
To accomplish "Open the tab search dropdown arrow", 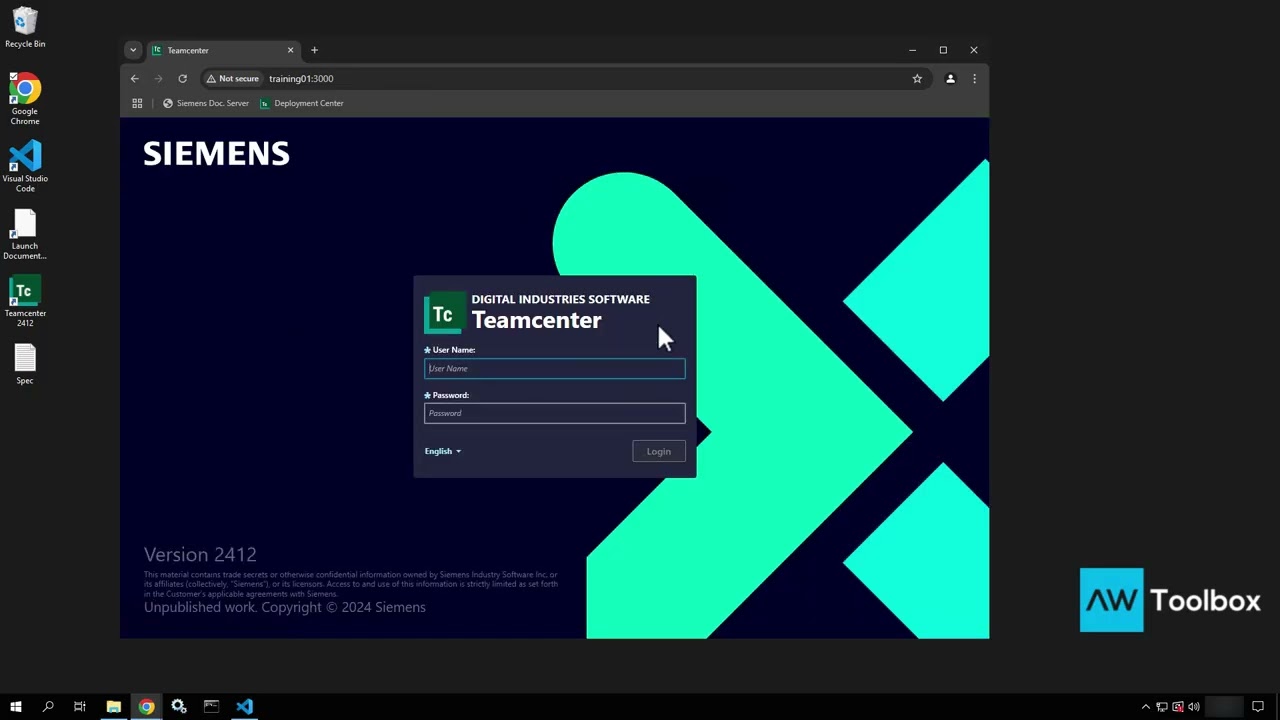I will (133, 50).
